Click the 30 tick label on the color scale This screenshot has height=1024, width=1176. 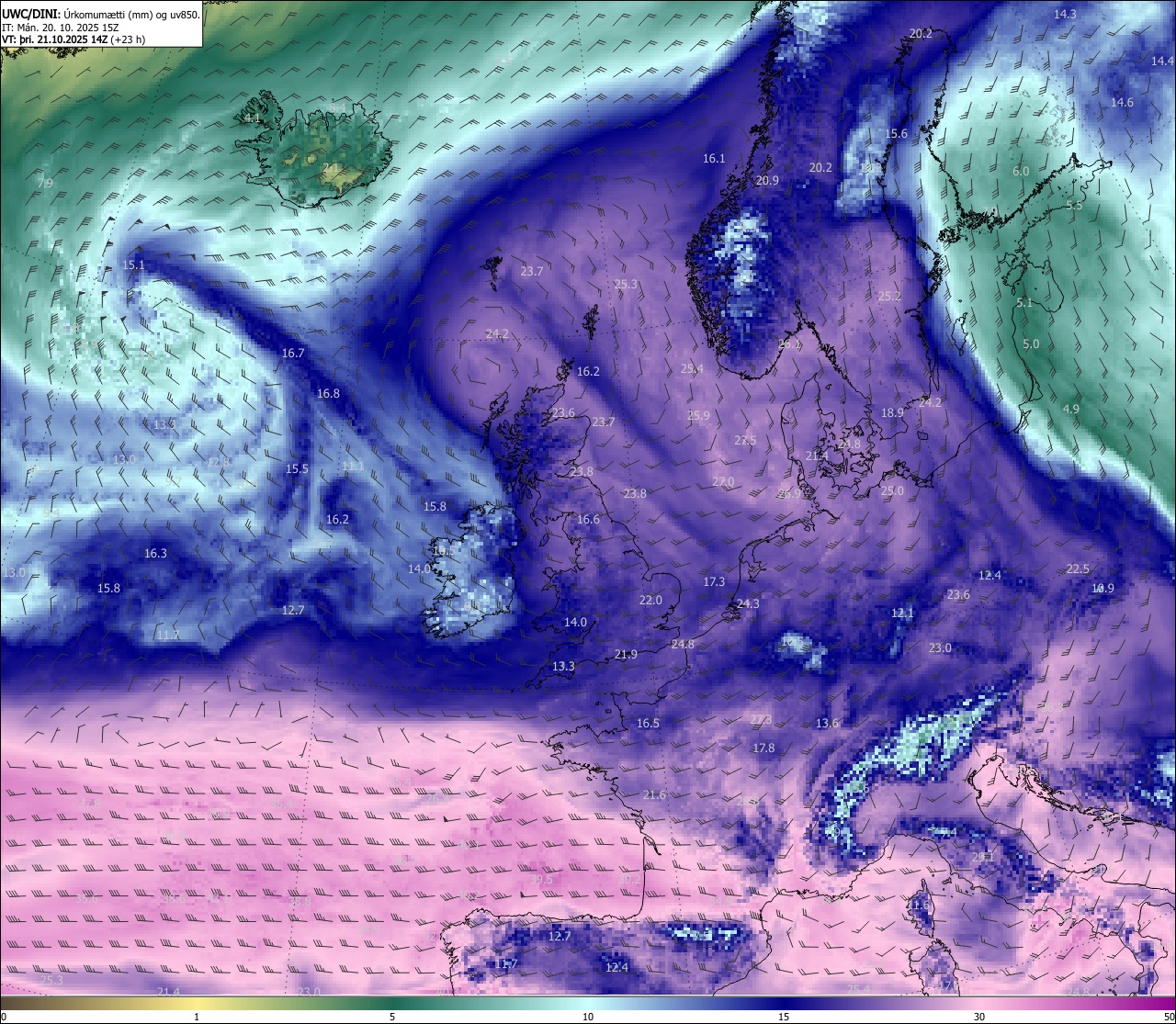point(979,1017)
